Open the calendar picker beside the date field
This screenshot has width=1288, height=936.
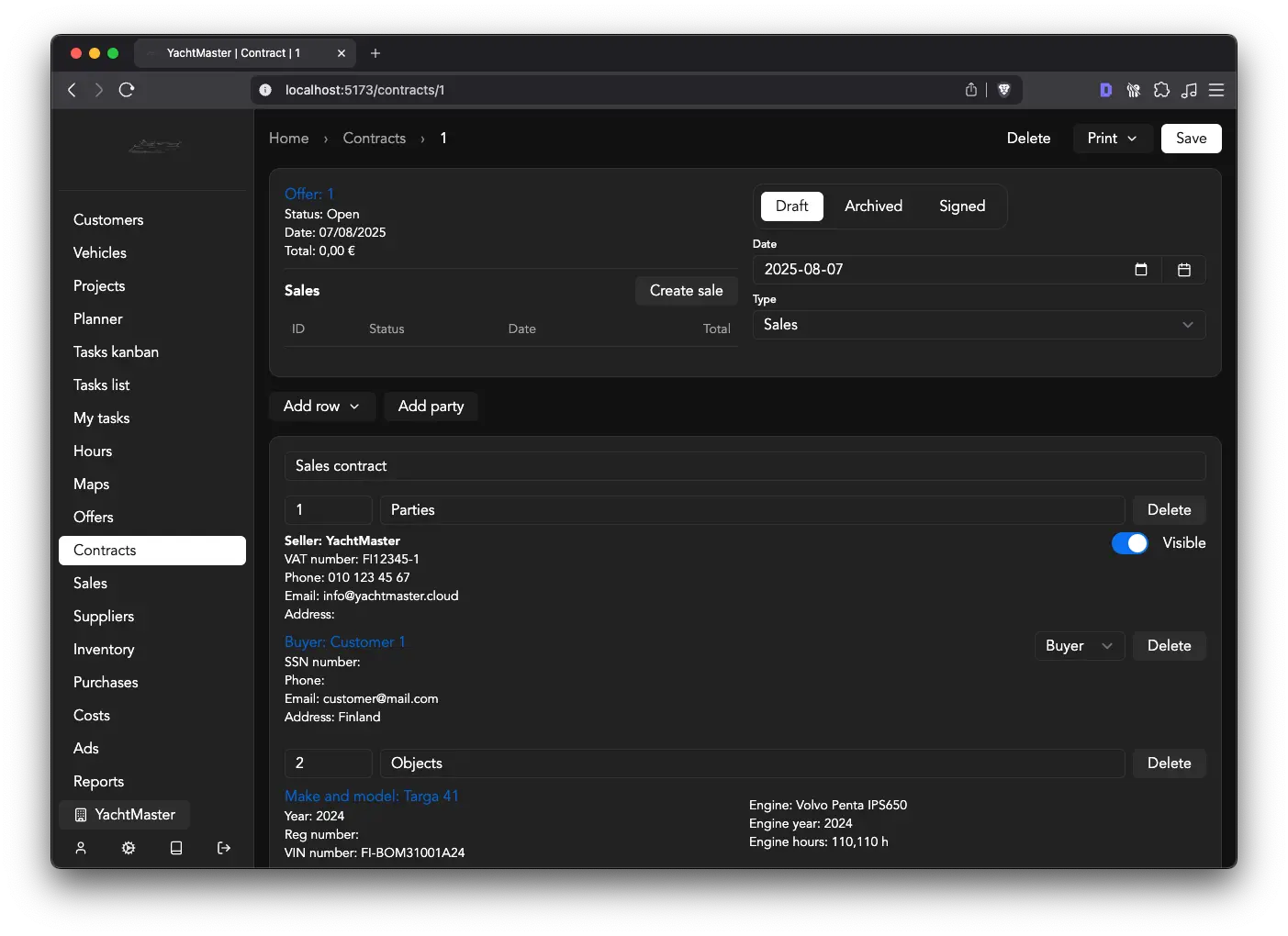1183,270
